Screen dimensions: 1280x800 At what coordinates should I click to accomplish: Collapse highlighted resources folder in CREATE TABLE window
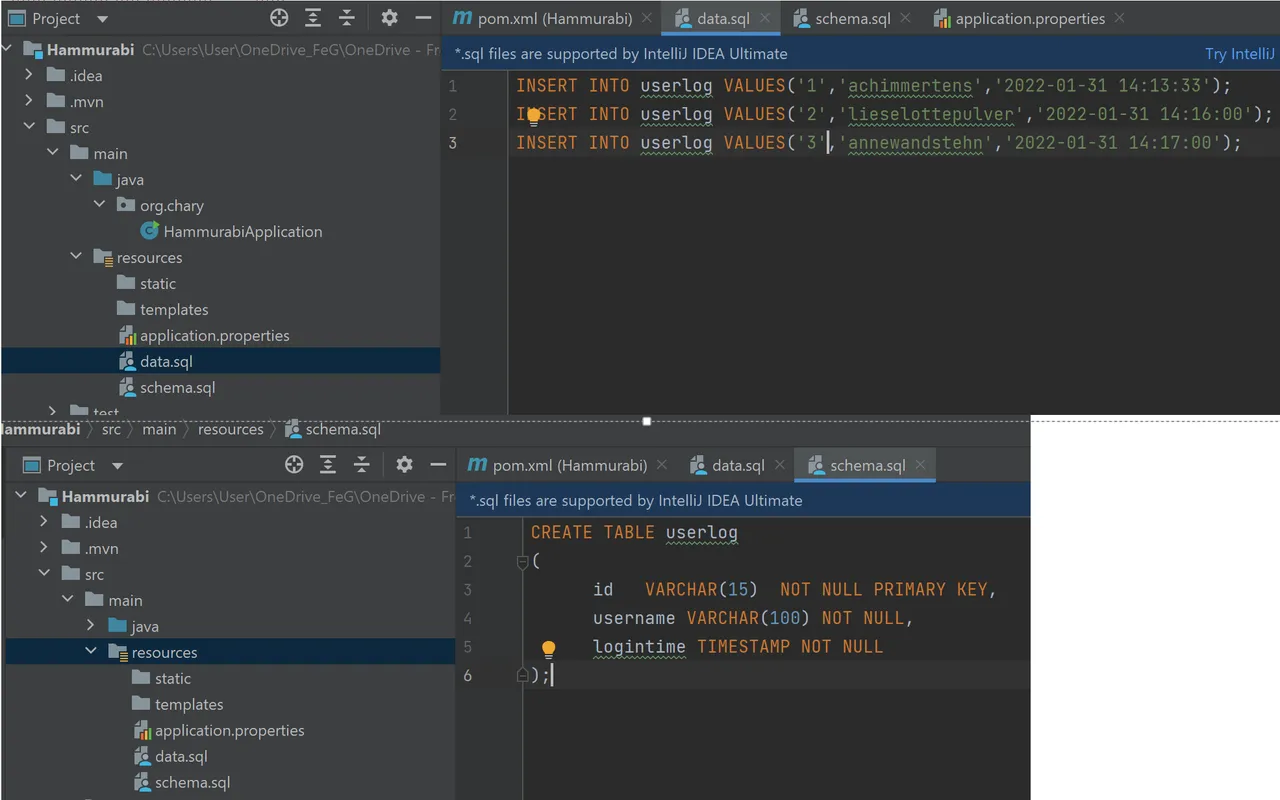[90, 652]
